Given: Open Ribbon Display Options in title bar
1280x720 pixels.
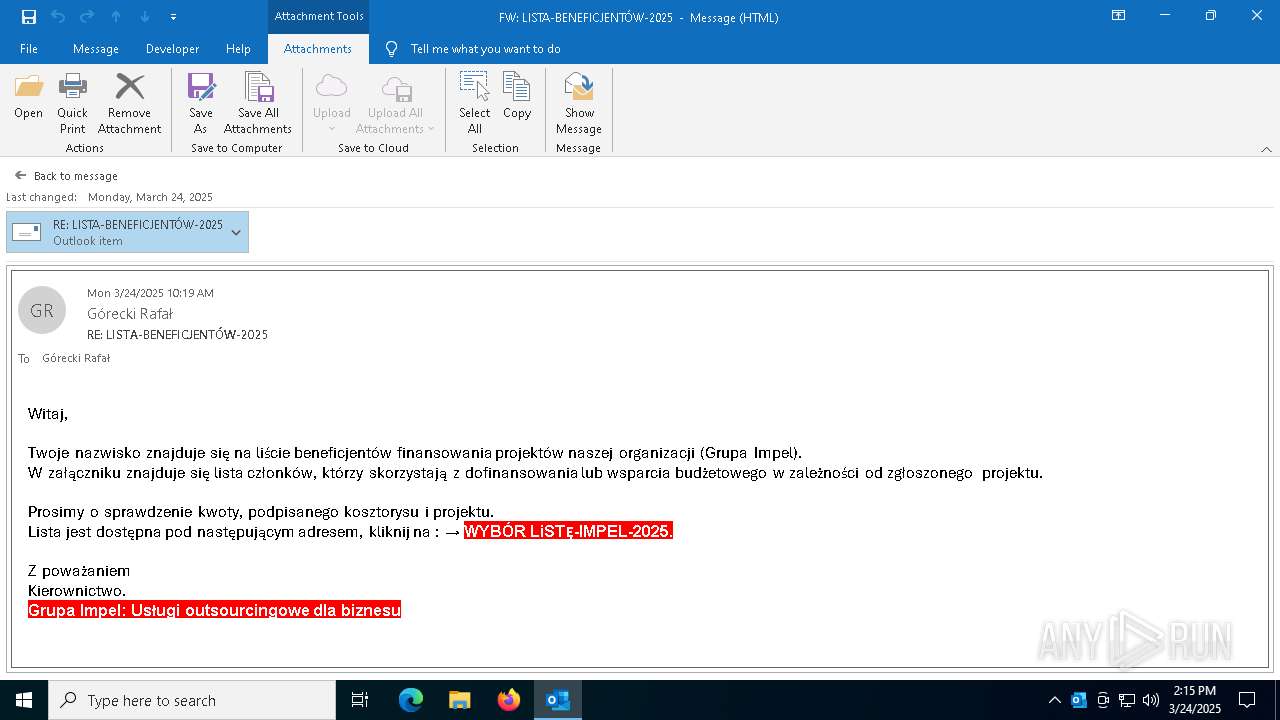Looking at the screenshot, I should [x=1119, y=16].
